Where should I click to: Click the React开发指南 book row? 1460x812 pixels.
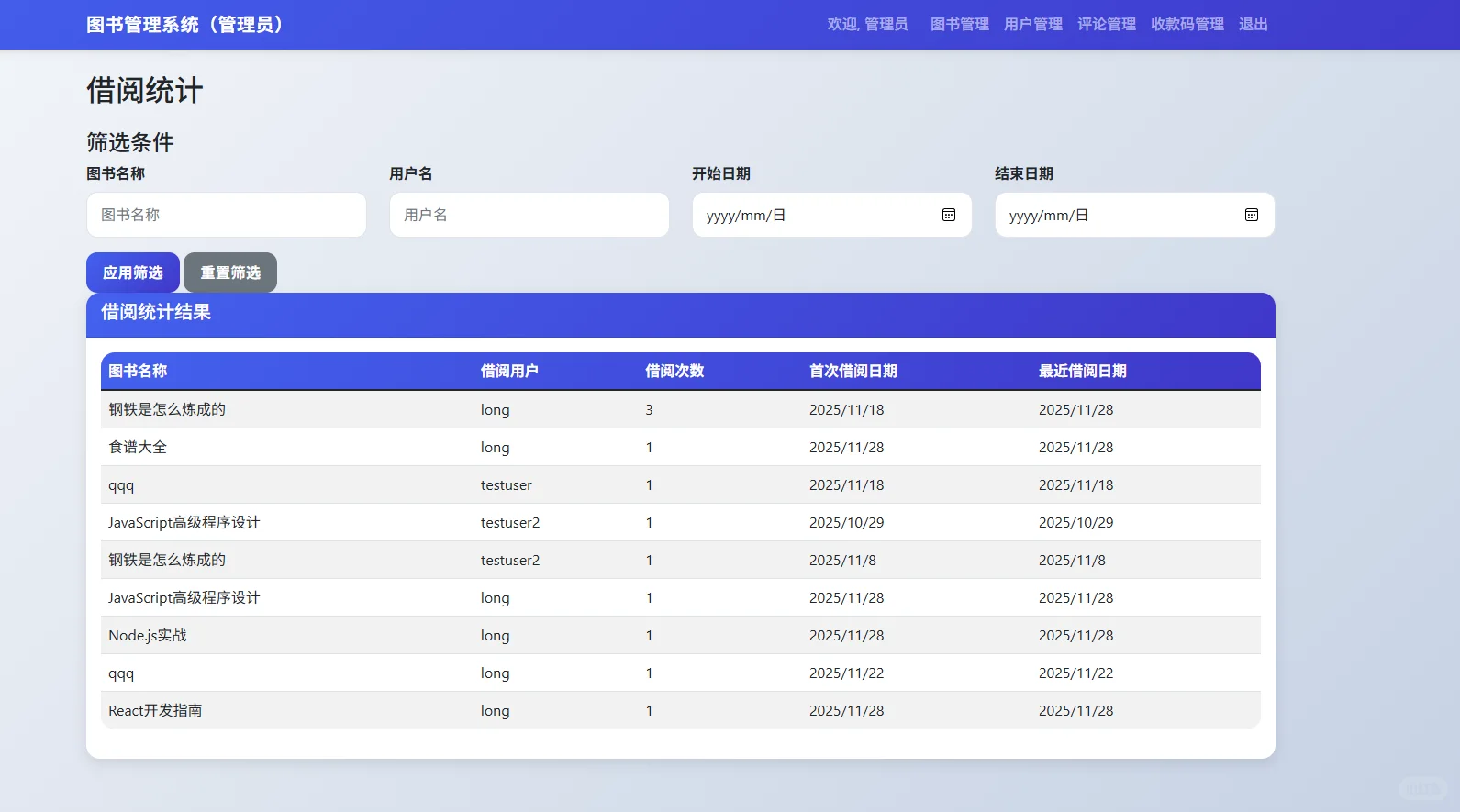[681, 710]
